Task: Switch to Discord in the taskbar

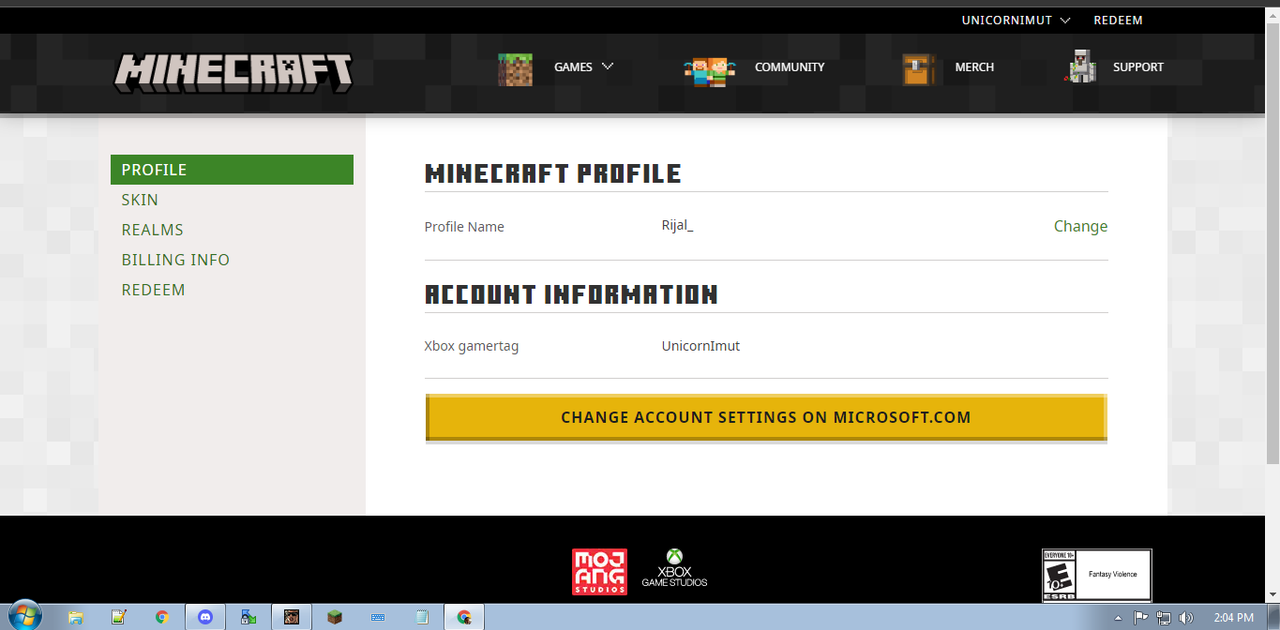Action: click(206, 617)
